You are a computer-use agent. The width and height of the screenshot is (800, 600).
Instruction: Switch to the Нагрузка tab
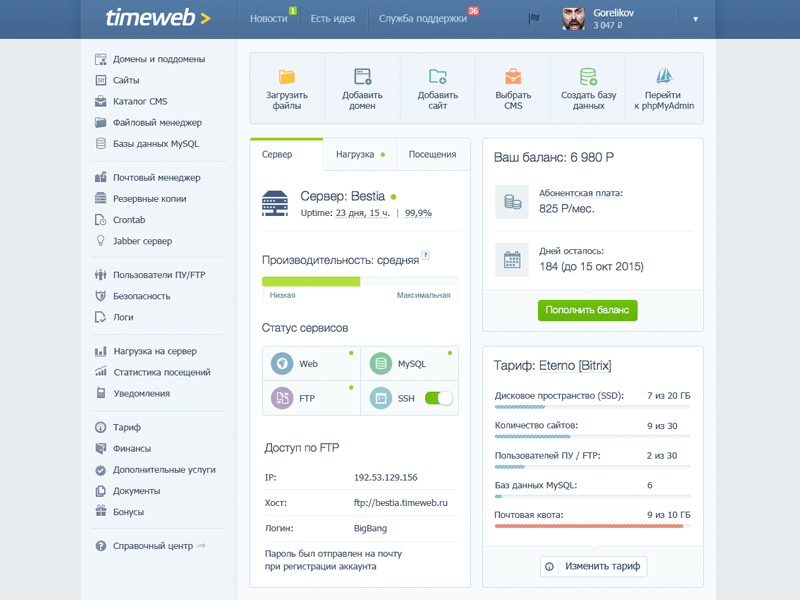(359, 155)
